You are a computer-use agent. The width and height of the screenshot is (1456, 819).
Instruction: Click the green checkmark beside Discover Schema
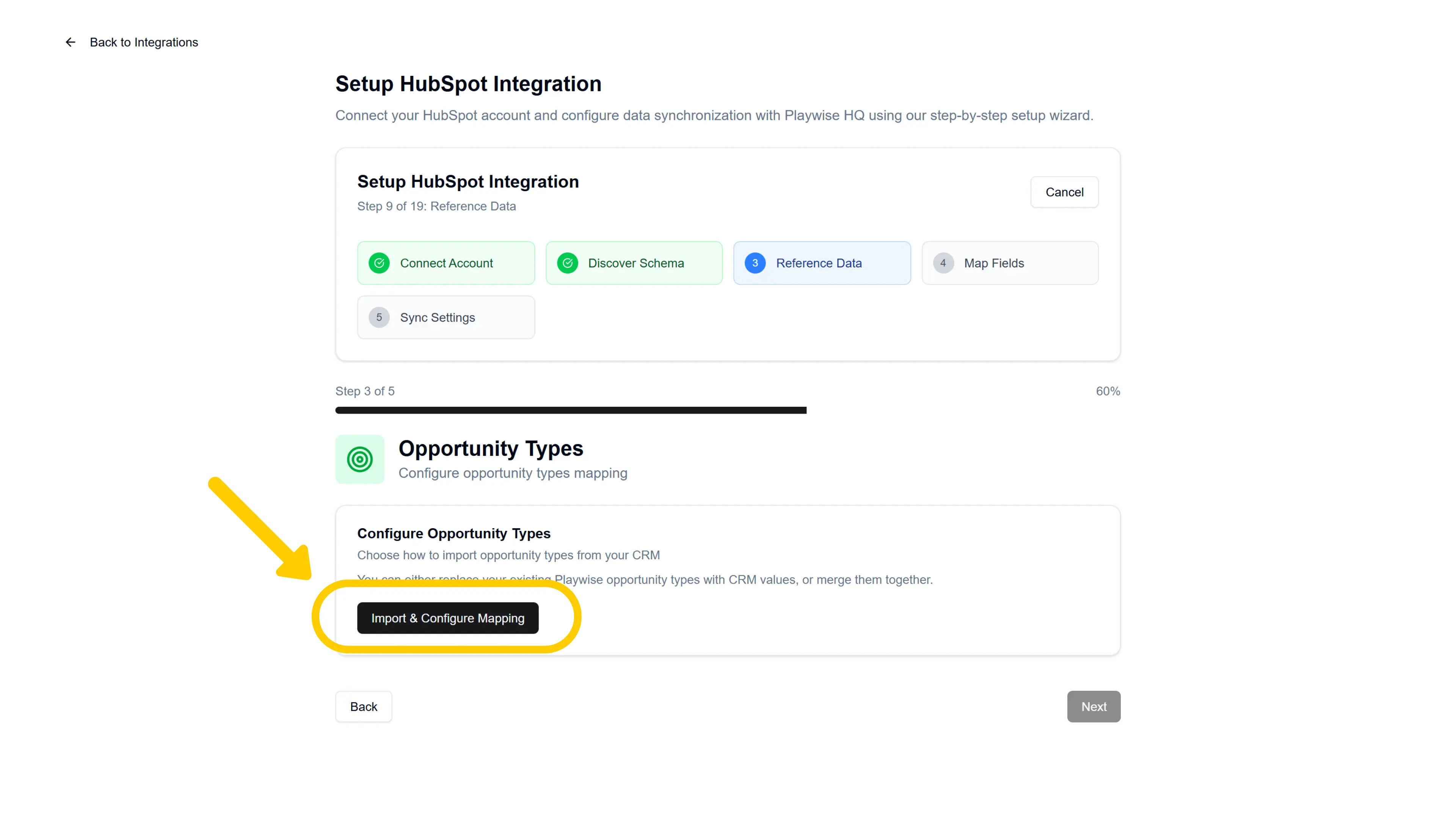pos(567,263)
